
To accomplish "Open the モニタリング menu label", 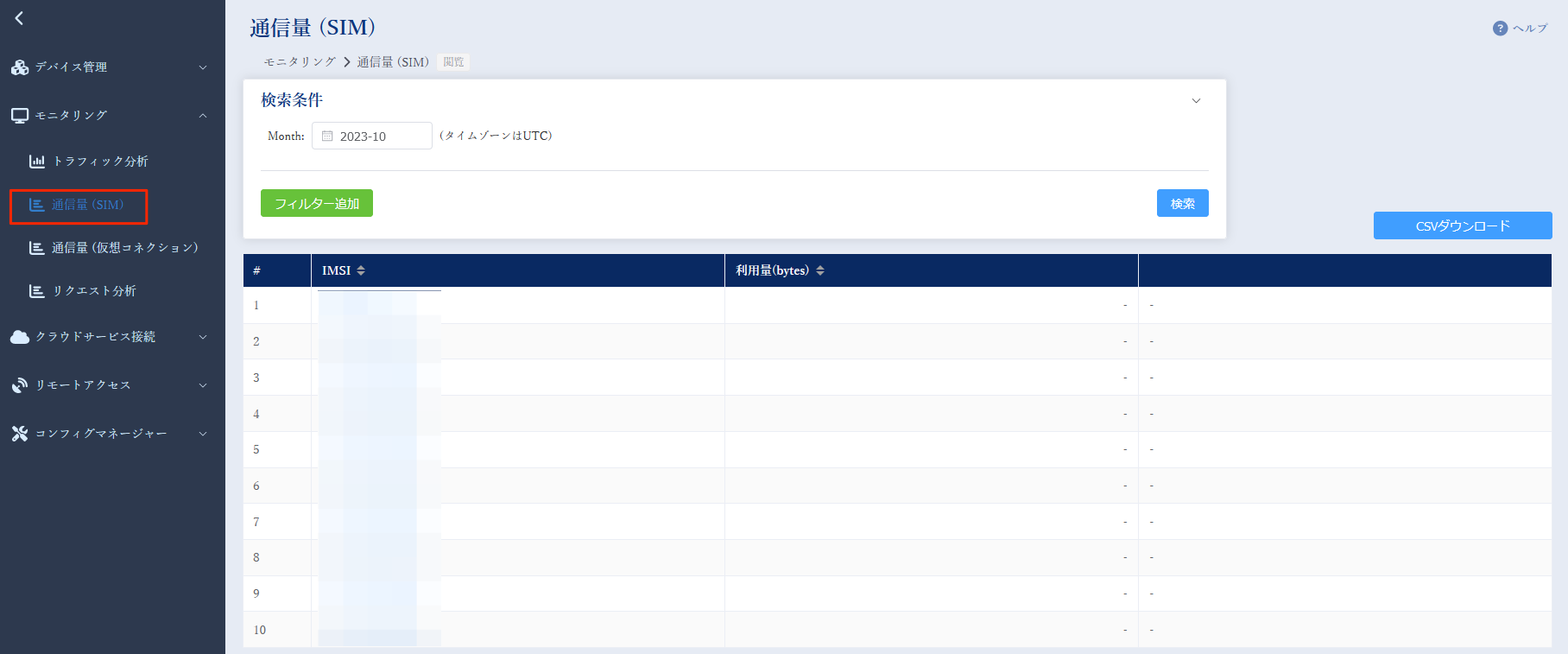I will pos(71,116).
